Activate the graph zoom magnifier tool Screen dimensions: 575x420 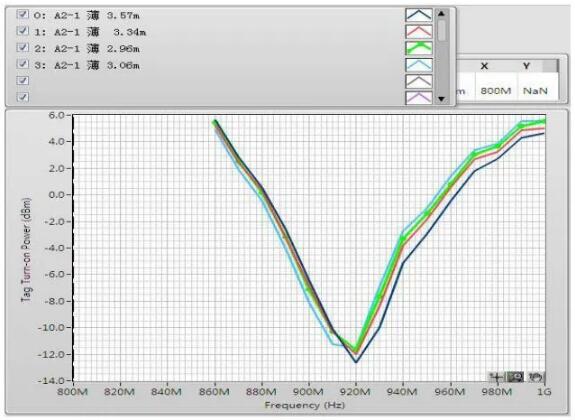pos(516,377)
